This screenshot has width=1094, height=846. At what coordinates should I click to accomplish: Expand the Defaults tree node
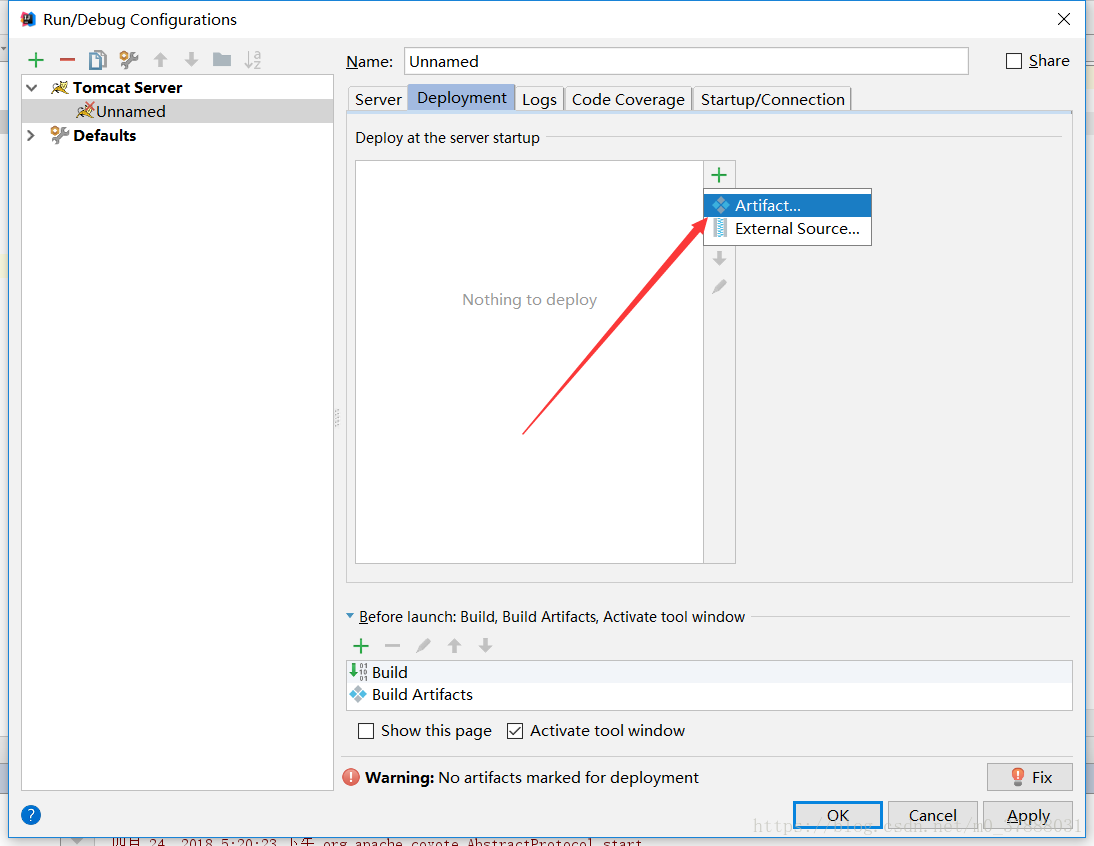tap(31, 135)
